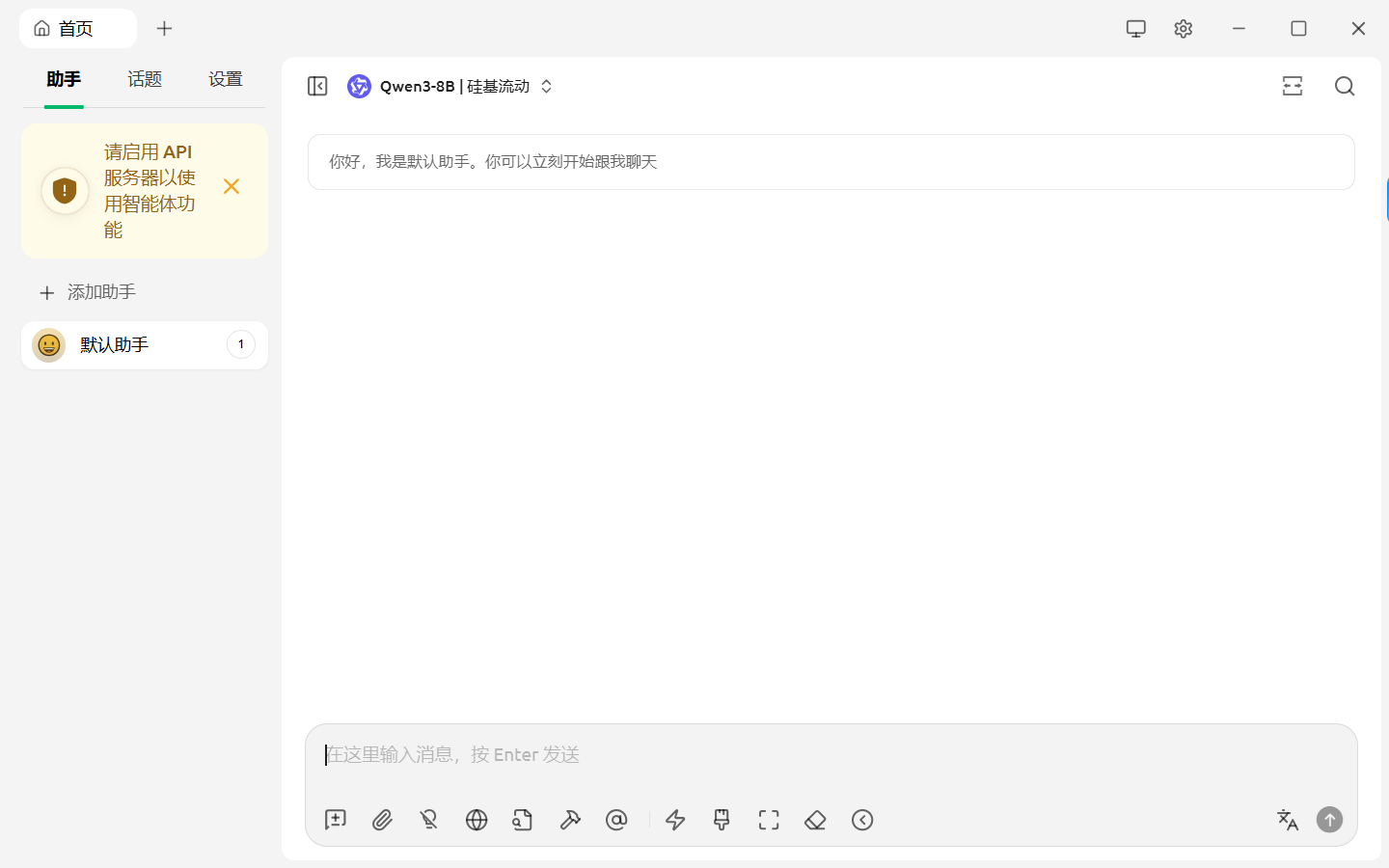Open the knowledge base file-search icon
This screenshot has height=868, width=1389.
pyautogui.click(x=523, y=820)
